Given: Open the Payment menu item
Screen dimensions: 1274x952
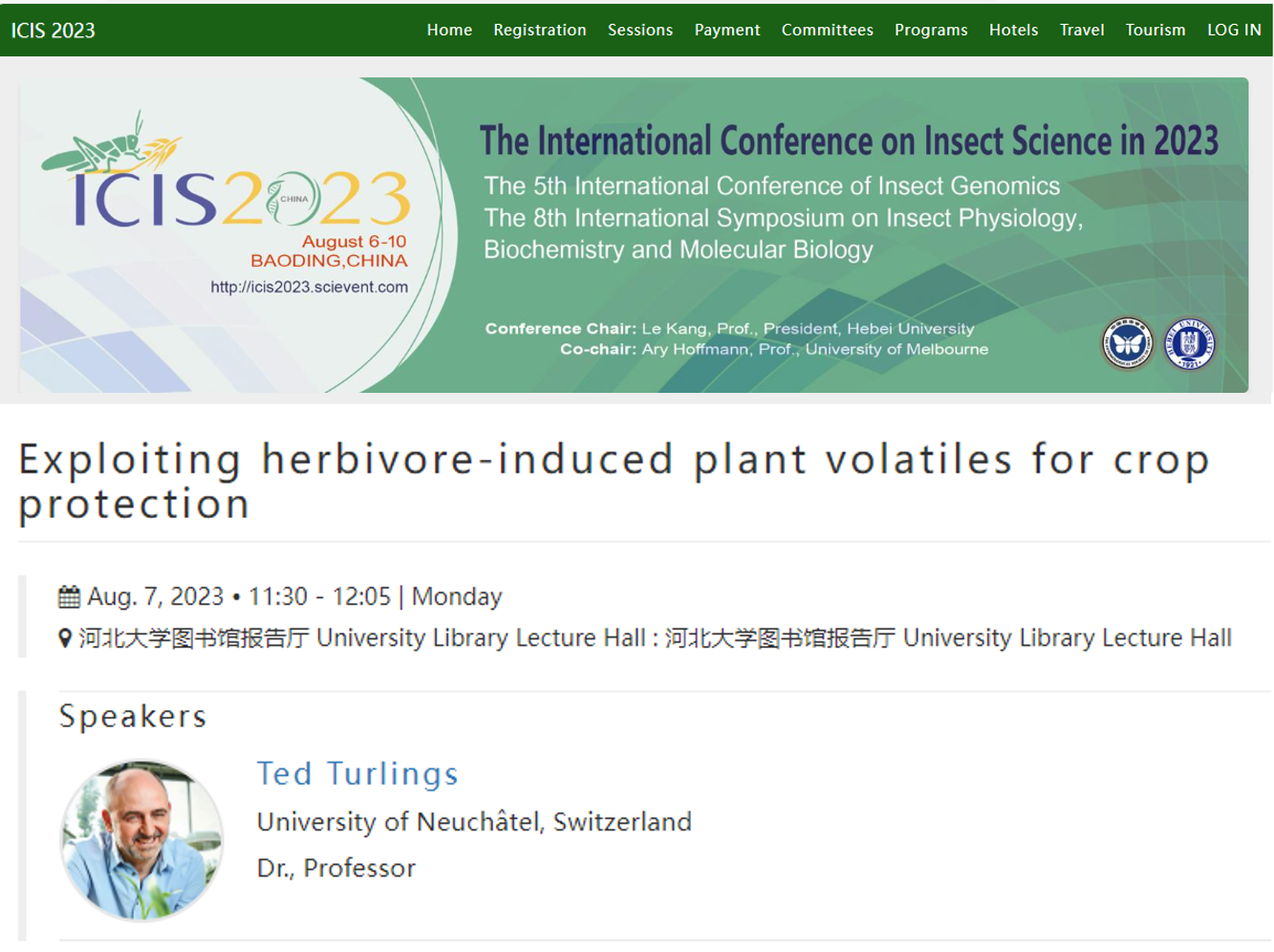Looking at the screenshot, I should [x=727, y=30].
